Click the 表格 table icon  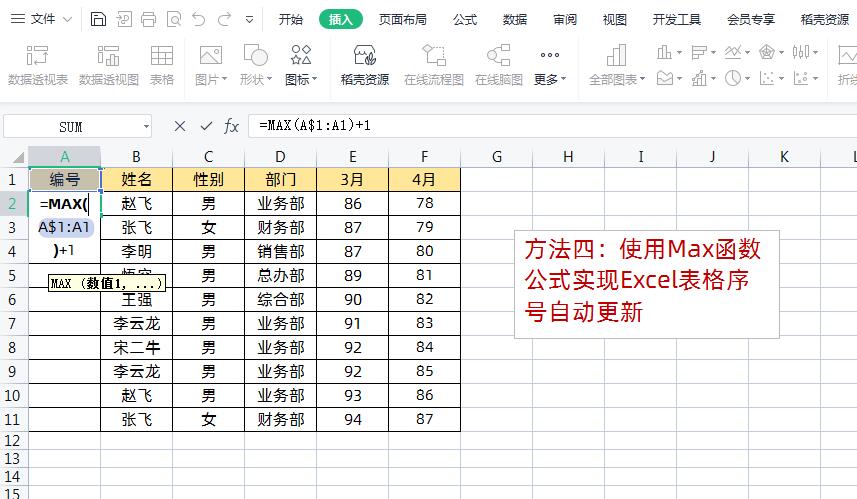point(162,65)
